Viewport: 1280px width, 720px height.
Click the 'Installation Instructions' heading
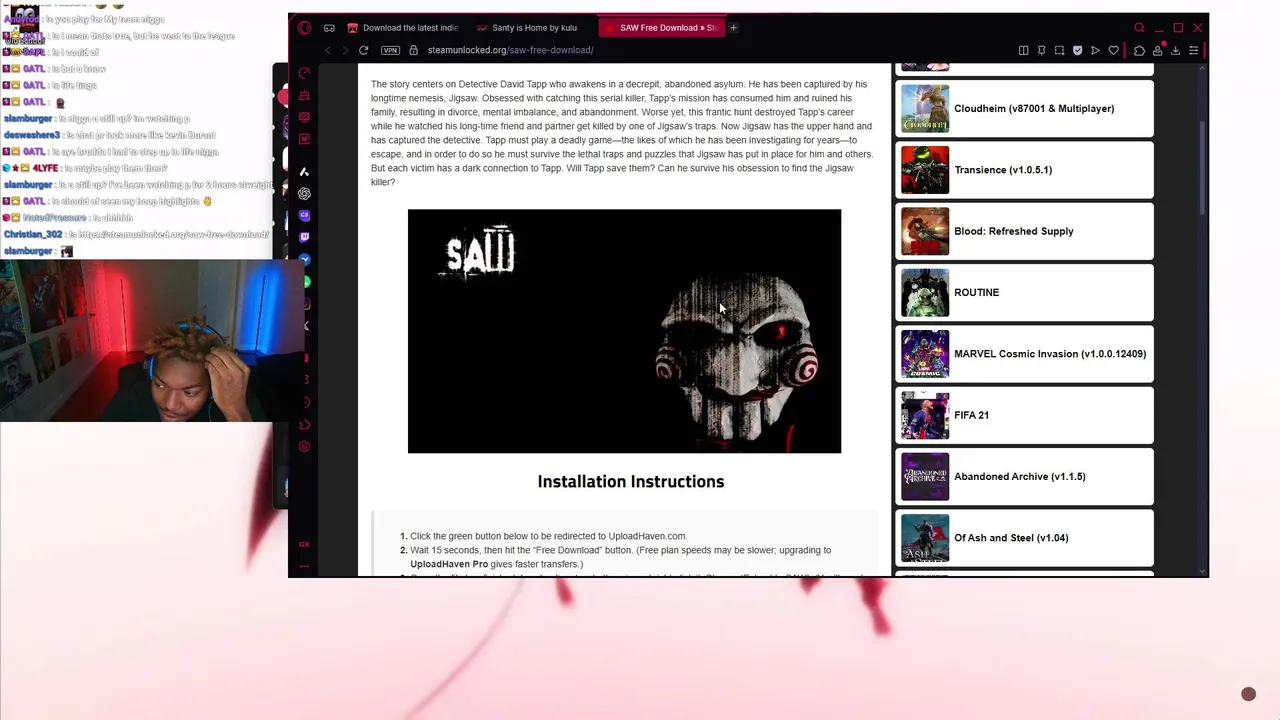[631, 482]
